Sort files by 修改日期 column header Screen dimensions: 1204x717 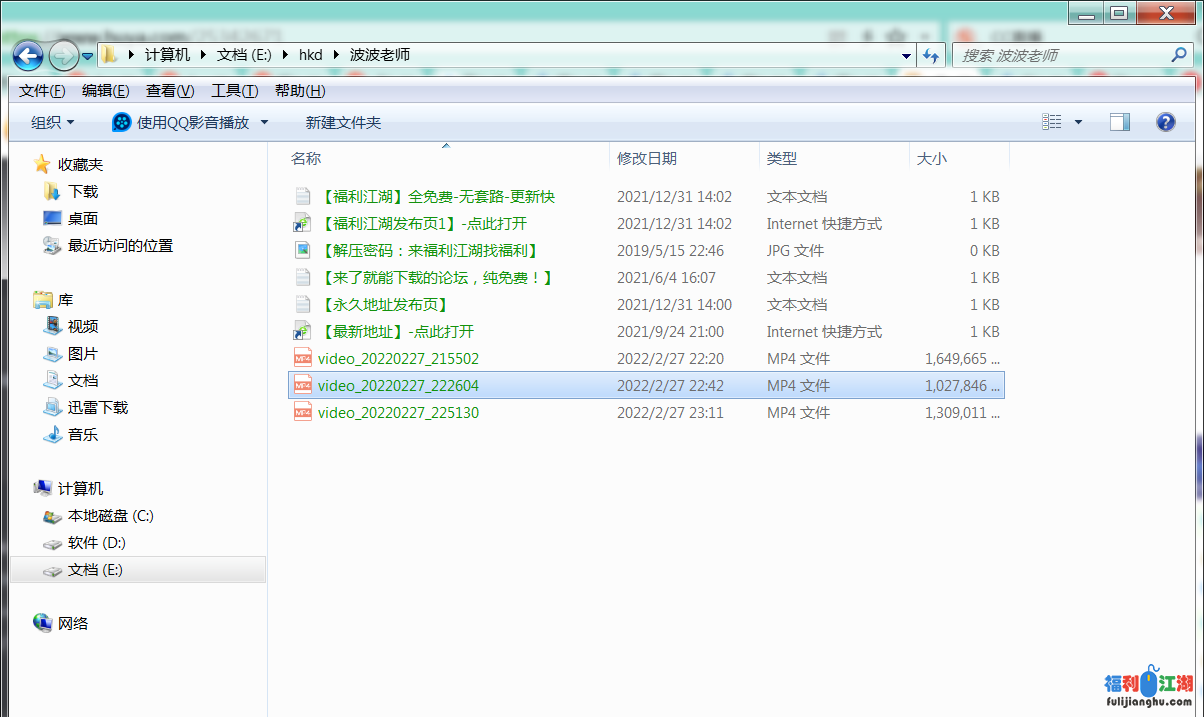coord(647,158)
